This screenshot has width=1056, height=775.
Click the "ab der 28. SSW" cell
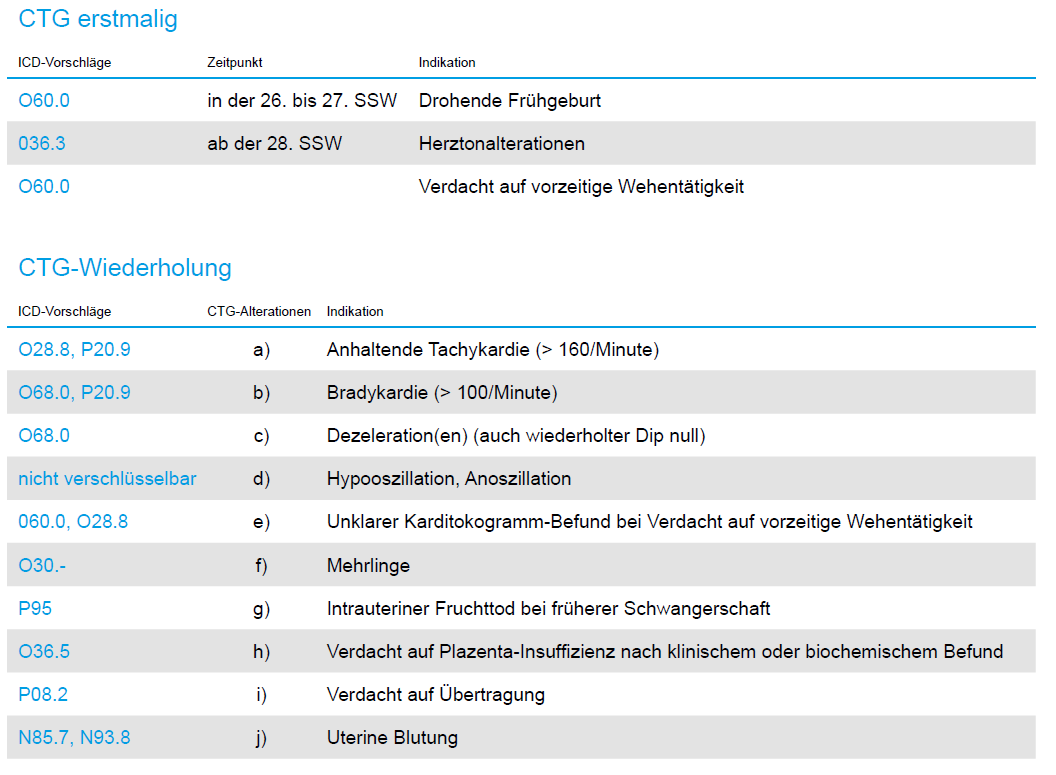pos(274,144)
